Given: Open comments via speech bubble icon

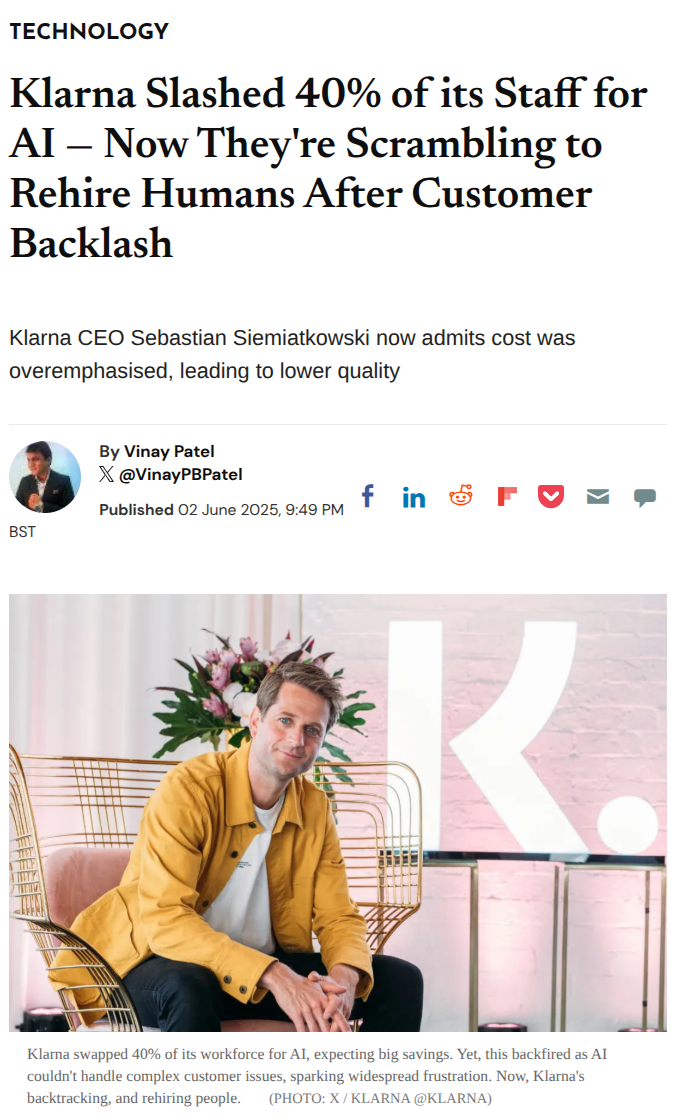Looking at the screenshot, I should click(x=645, y=497).
